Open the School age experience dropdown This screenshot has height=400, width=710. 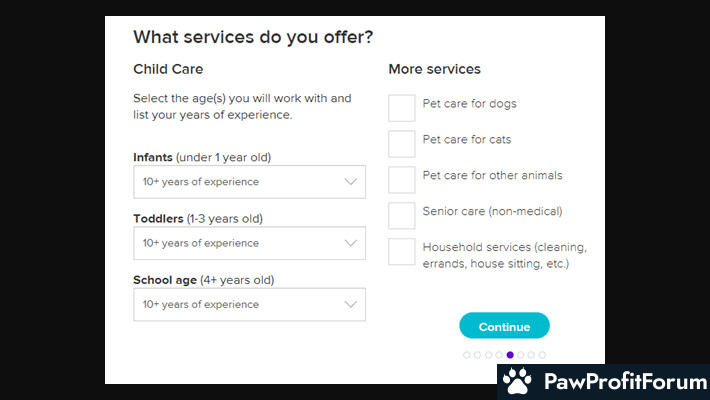pos(249,304)
